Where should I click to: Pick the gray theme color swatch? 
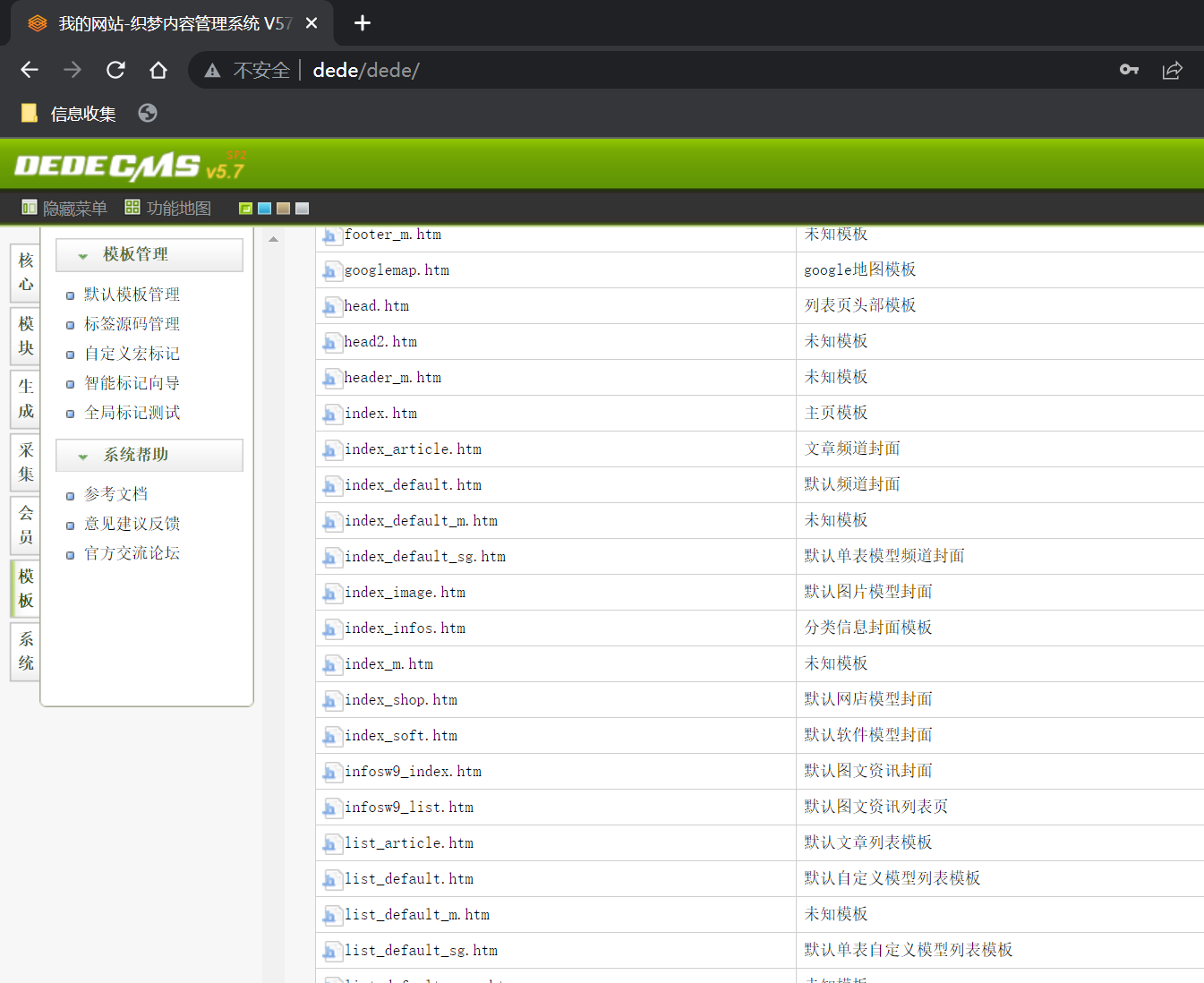coord(302,209)
